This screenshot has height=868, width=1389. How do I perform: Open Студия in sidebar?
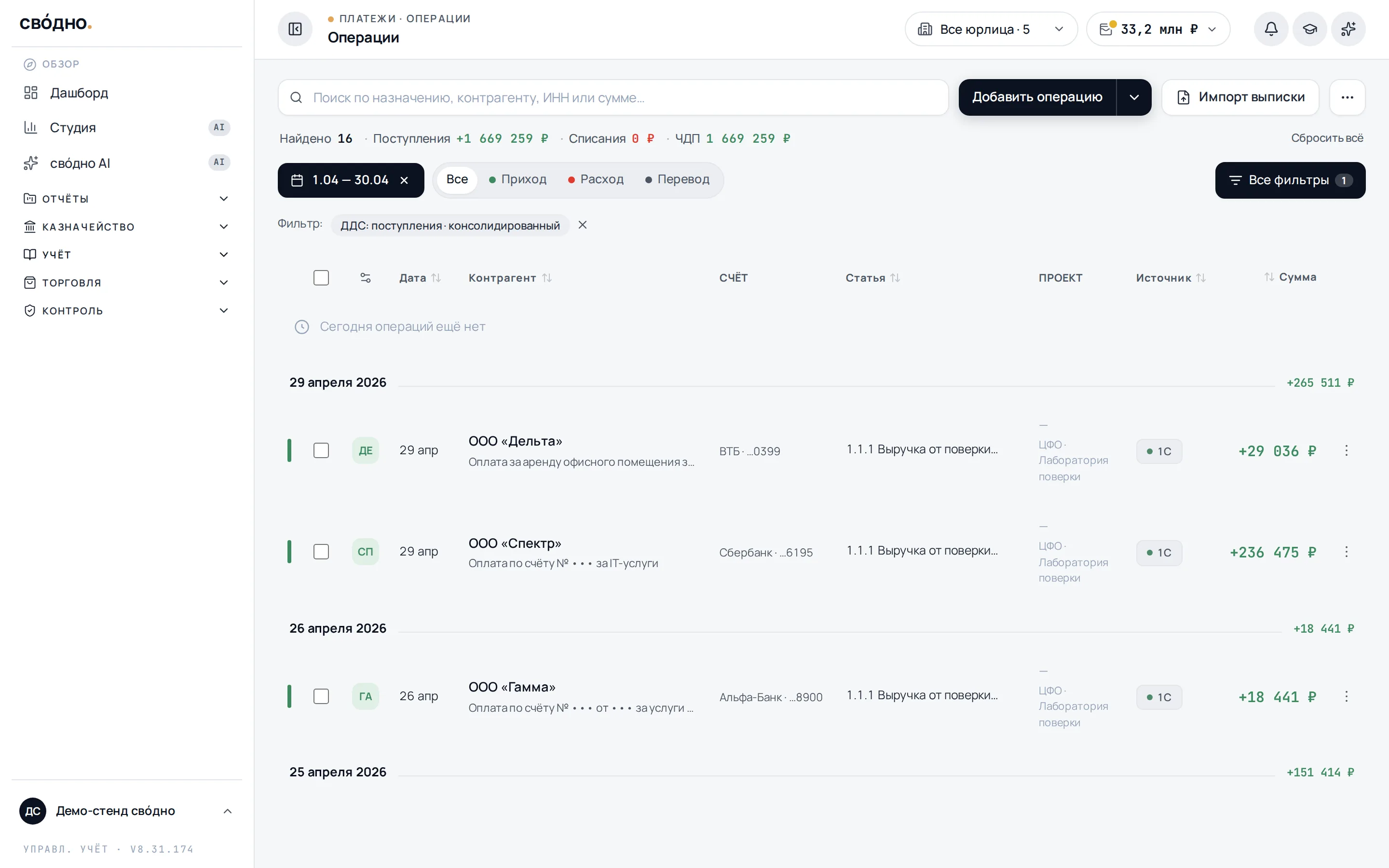[126, 127]
